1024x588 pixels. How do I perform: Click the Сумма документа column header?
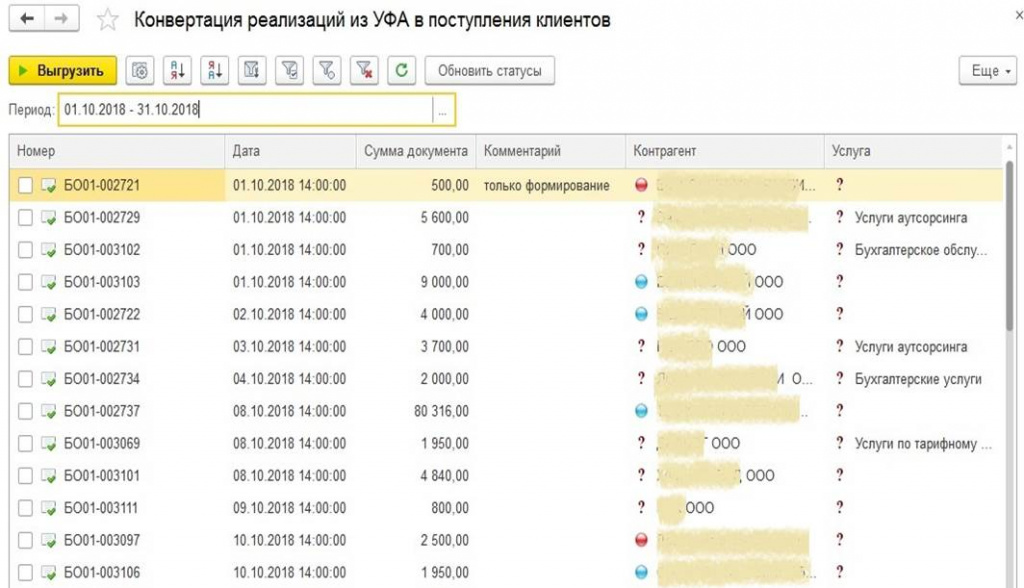click(x=415, y=151)
